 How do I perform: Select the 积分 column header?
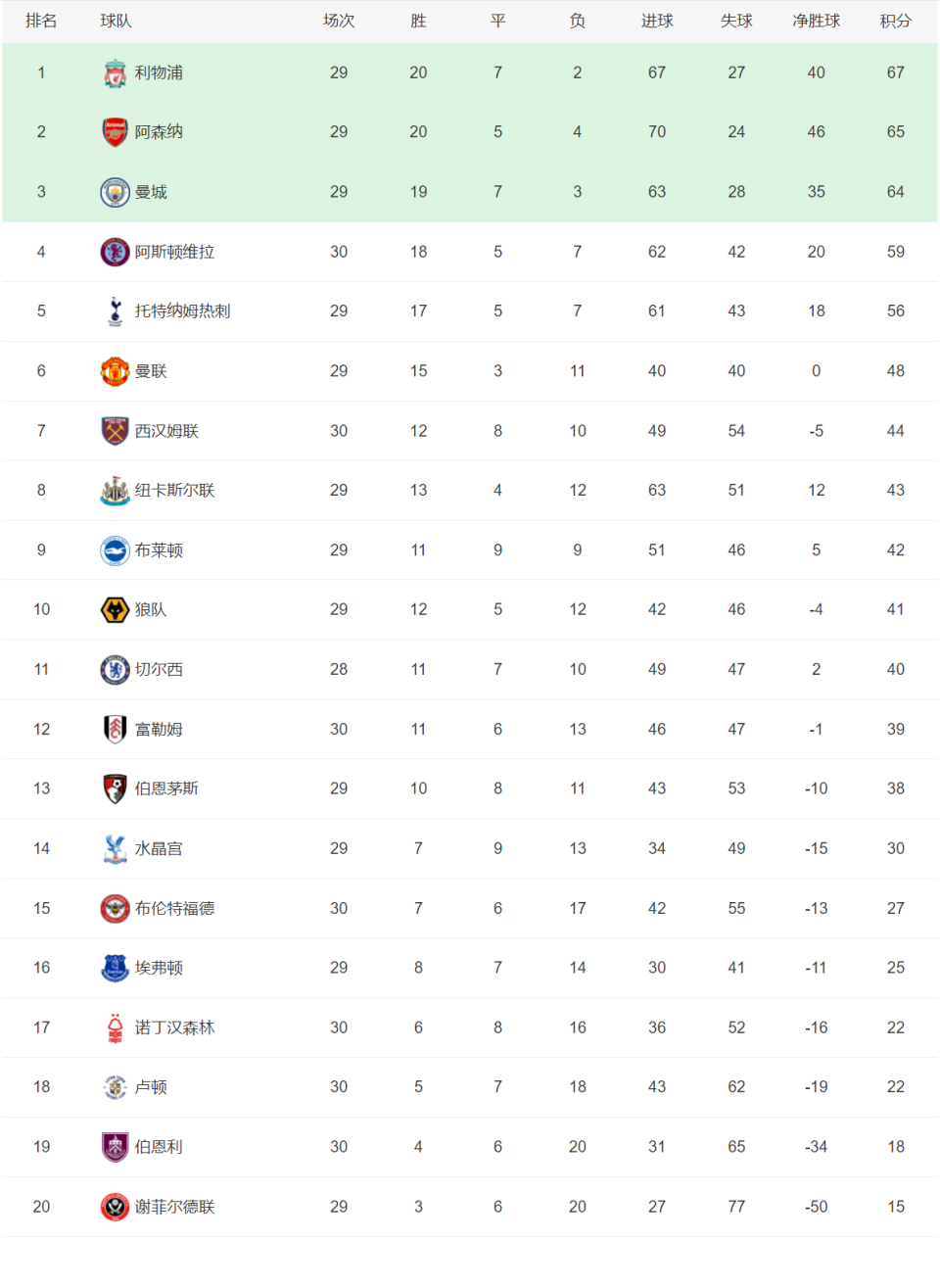click(x=895, y=21)
